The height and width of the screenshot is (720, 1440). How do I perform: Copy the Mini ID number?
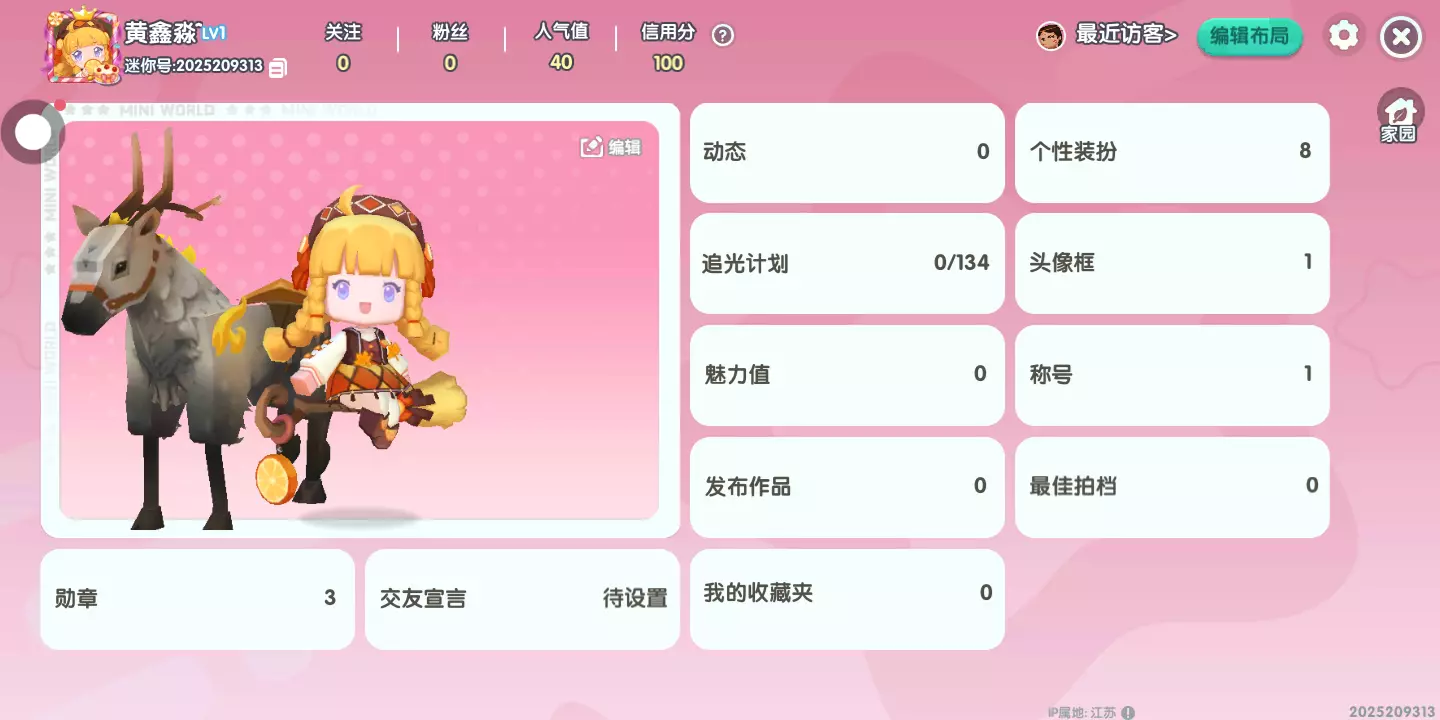(278, 67)
